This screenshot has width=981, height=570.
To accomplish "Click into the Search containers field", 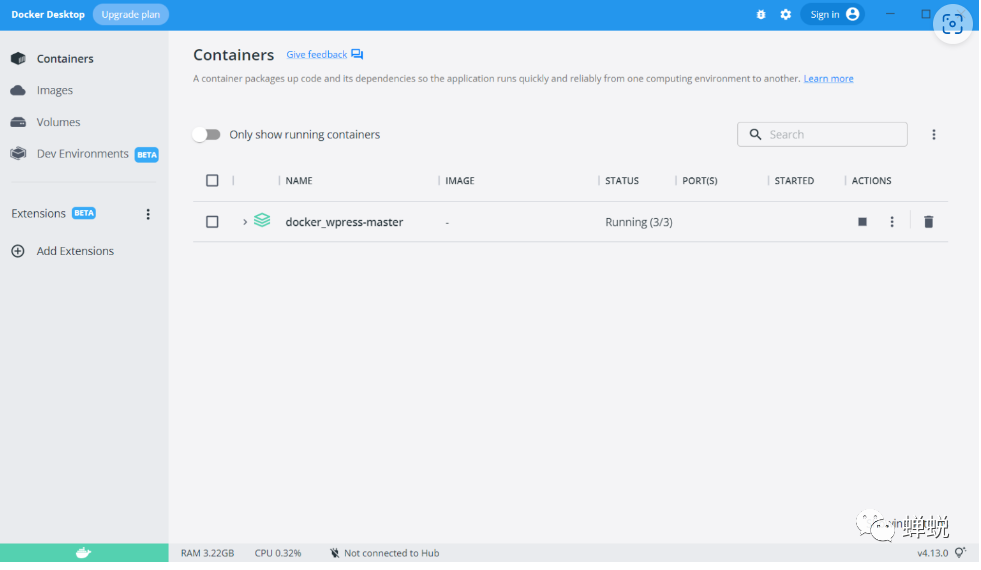I will (x=832, y=135).
